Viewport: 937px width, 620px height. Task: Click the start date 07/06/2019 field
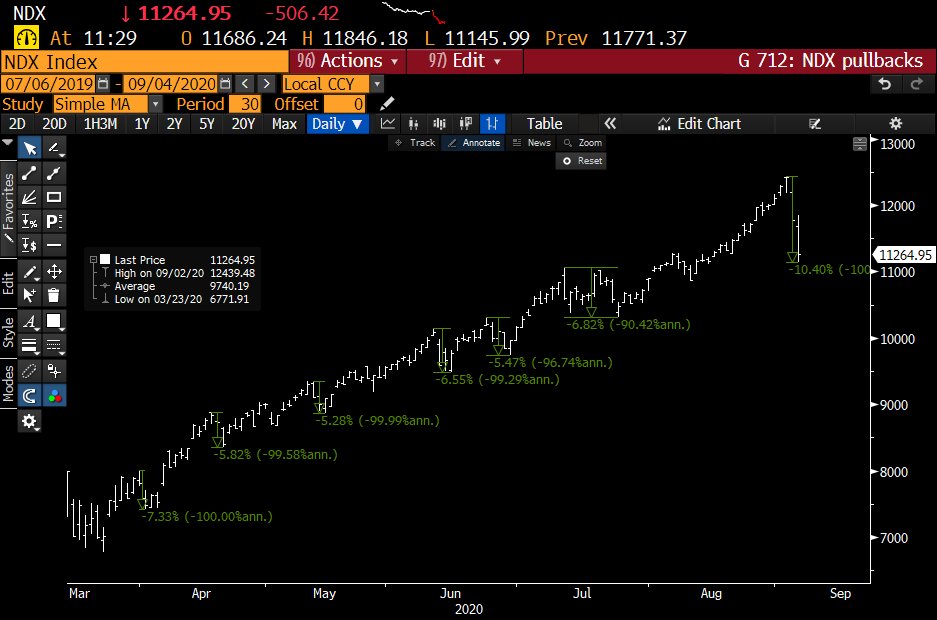point(49,84)
